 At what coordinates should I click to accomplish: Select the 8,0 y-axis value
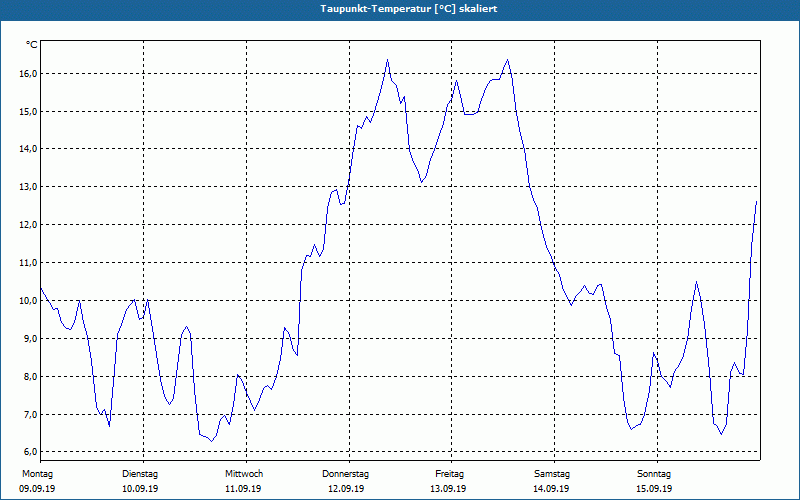coord(31,377)
